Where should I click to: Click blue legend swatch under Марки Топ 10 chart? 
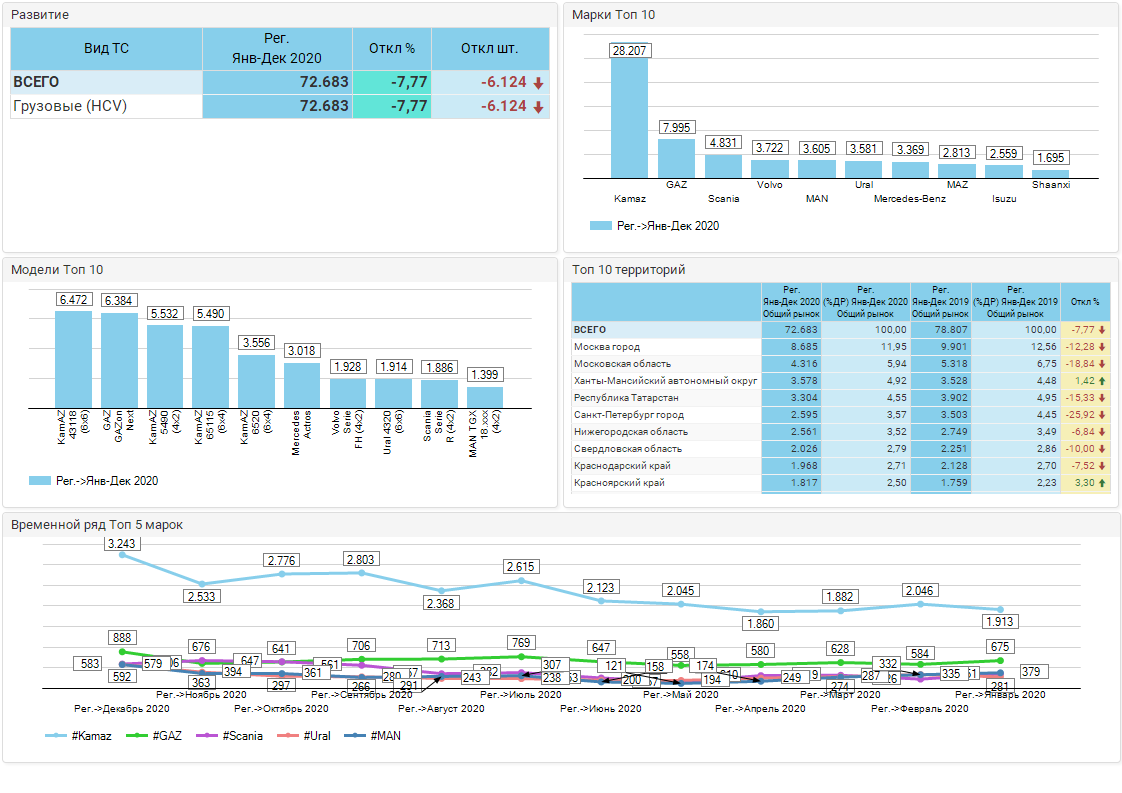pos(600,226)
